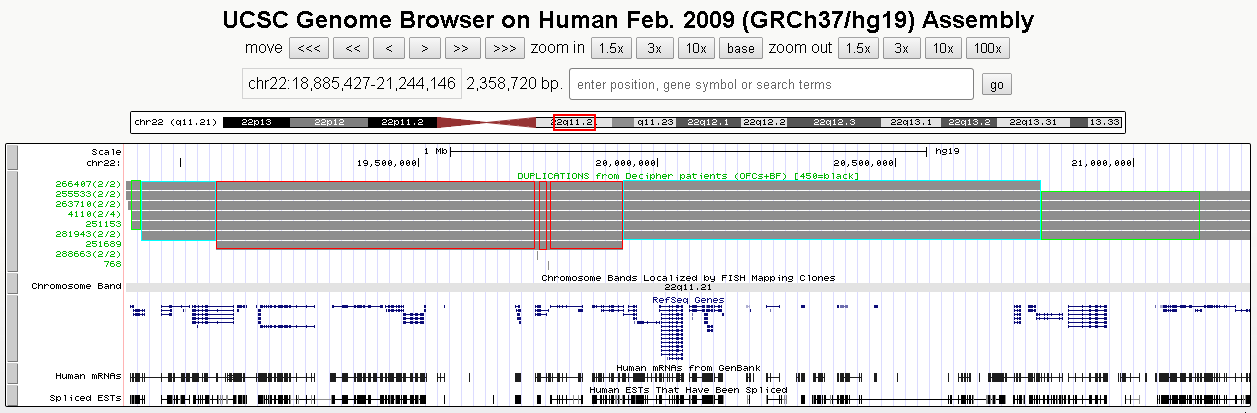Move right with the >> button
The height and width of the screenshot is (413, 1257).
(462, 48)
